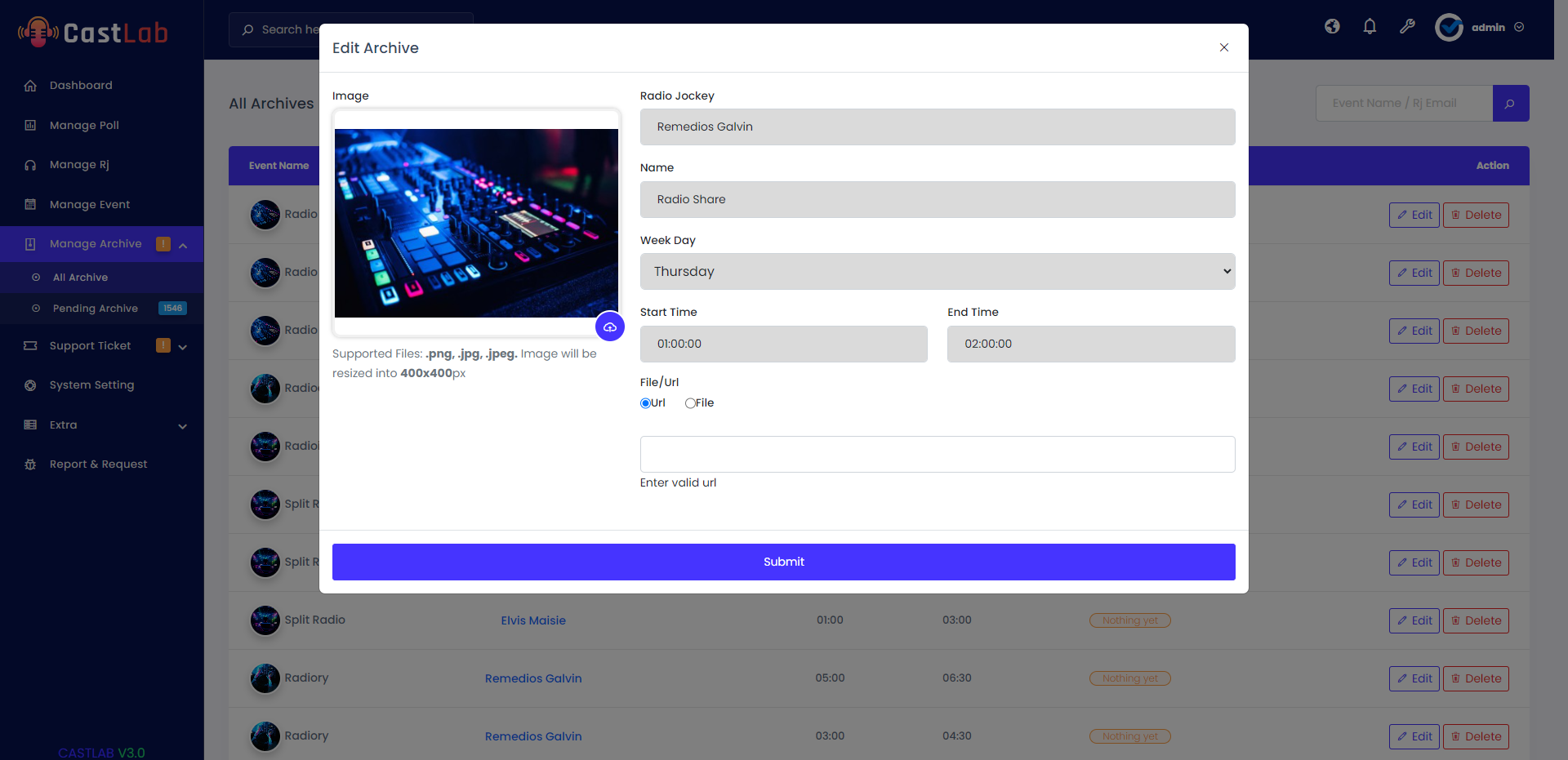
Task: Open the notifications bell icon
Action: click(1369, 26)
